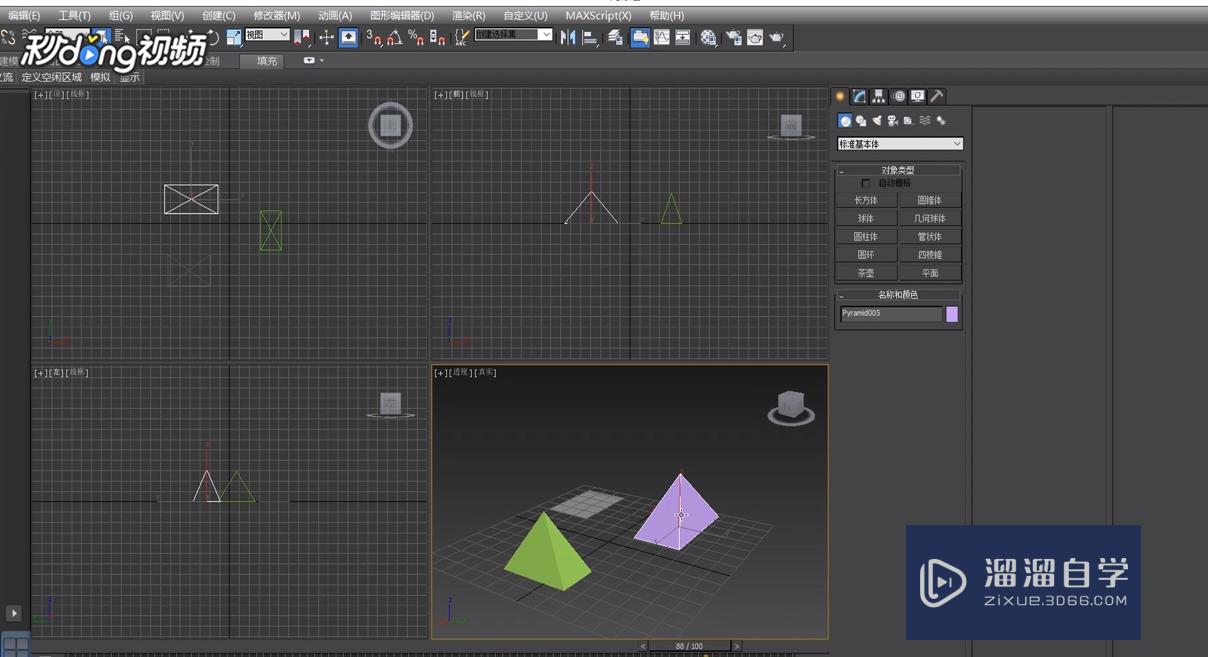1208x657 pixels.
Task: Open the Modify panel tab
Action: [859, 97]
